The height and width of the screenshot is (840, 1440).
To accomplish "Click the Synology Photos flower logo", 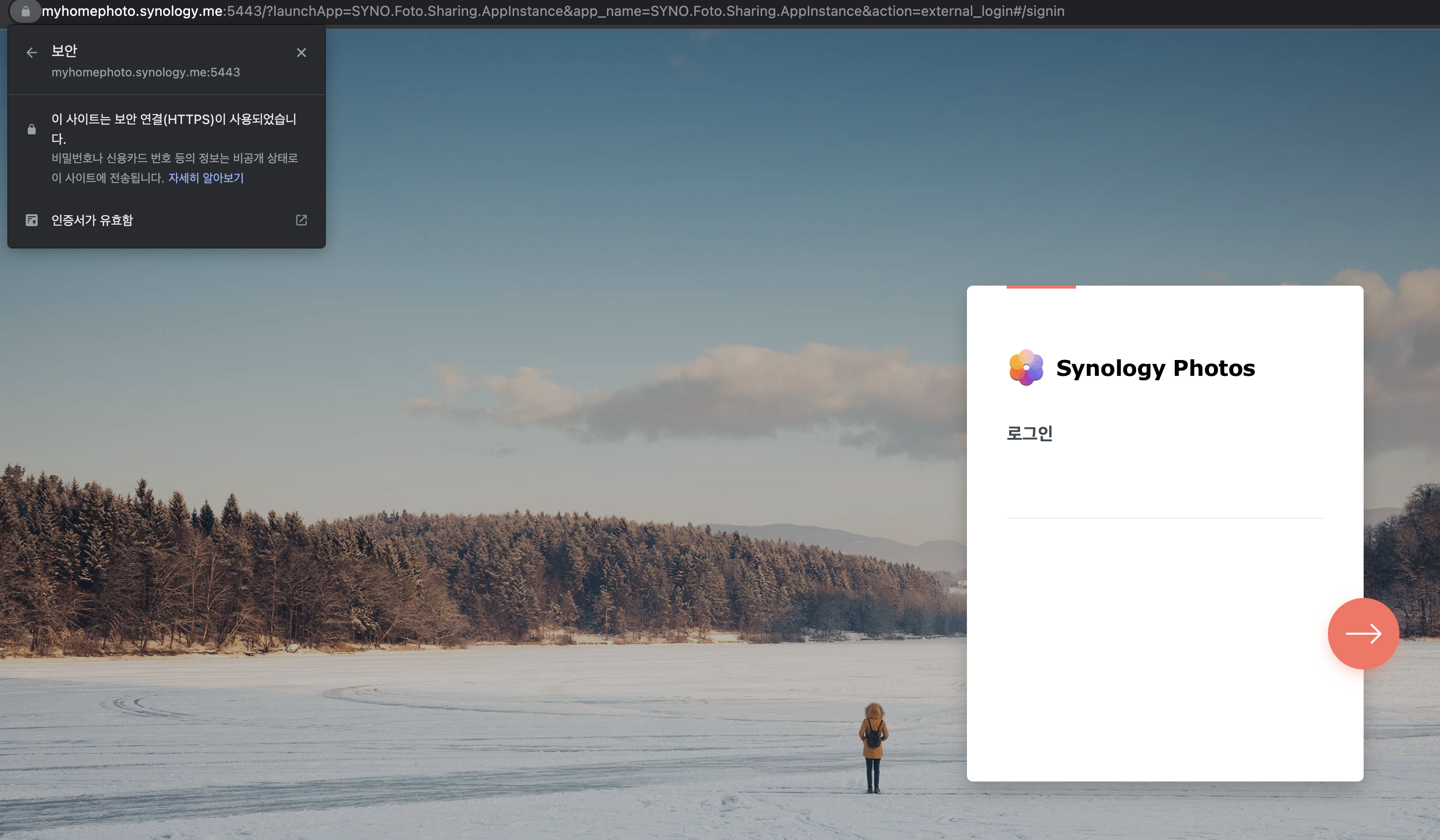I will pos(1026,367).
